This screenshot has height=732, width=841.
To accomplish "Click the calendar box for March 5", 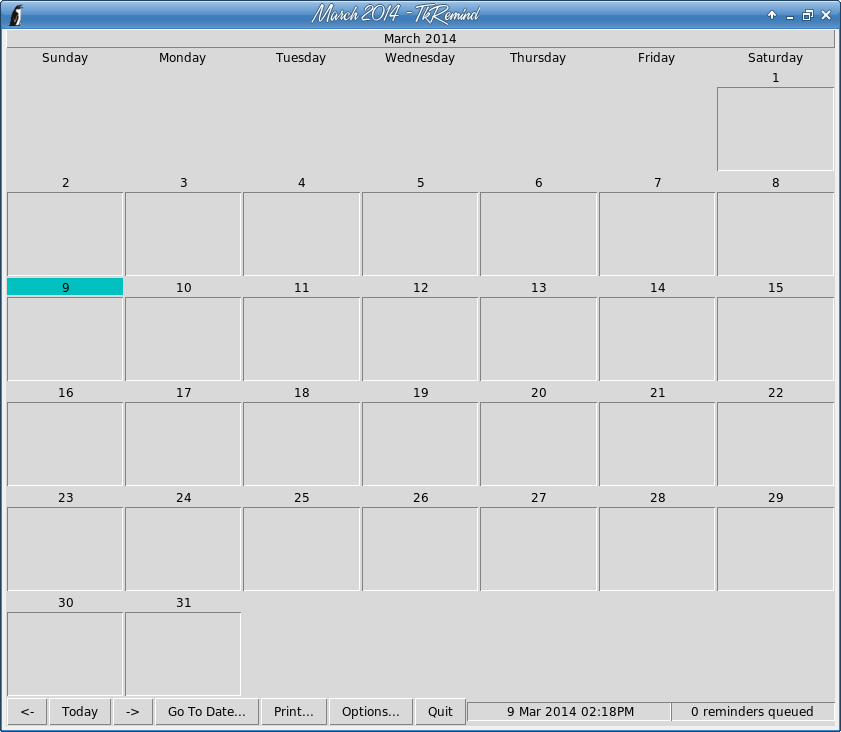I will pyautogui.click(x=420, y=234).
